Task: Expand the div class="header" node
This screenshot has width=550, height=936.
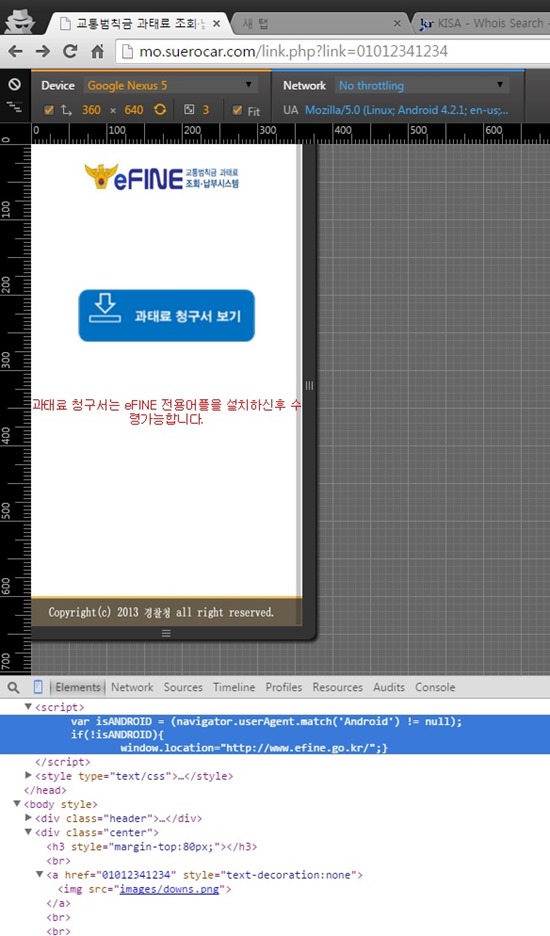Action: pos(28,818)
